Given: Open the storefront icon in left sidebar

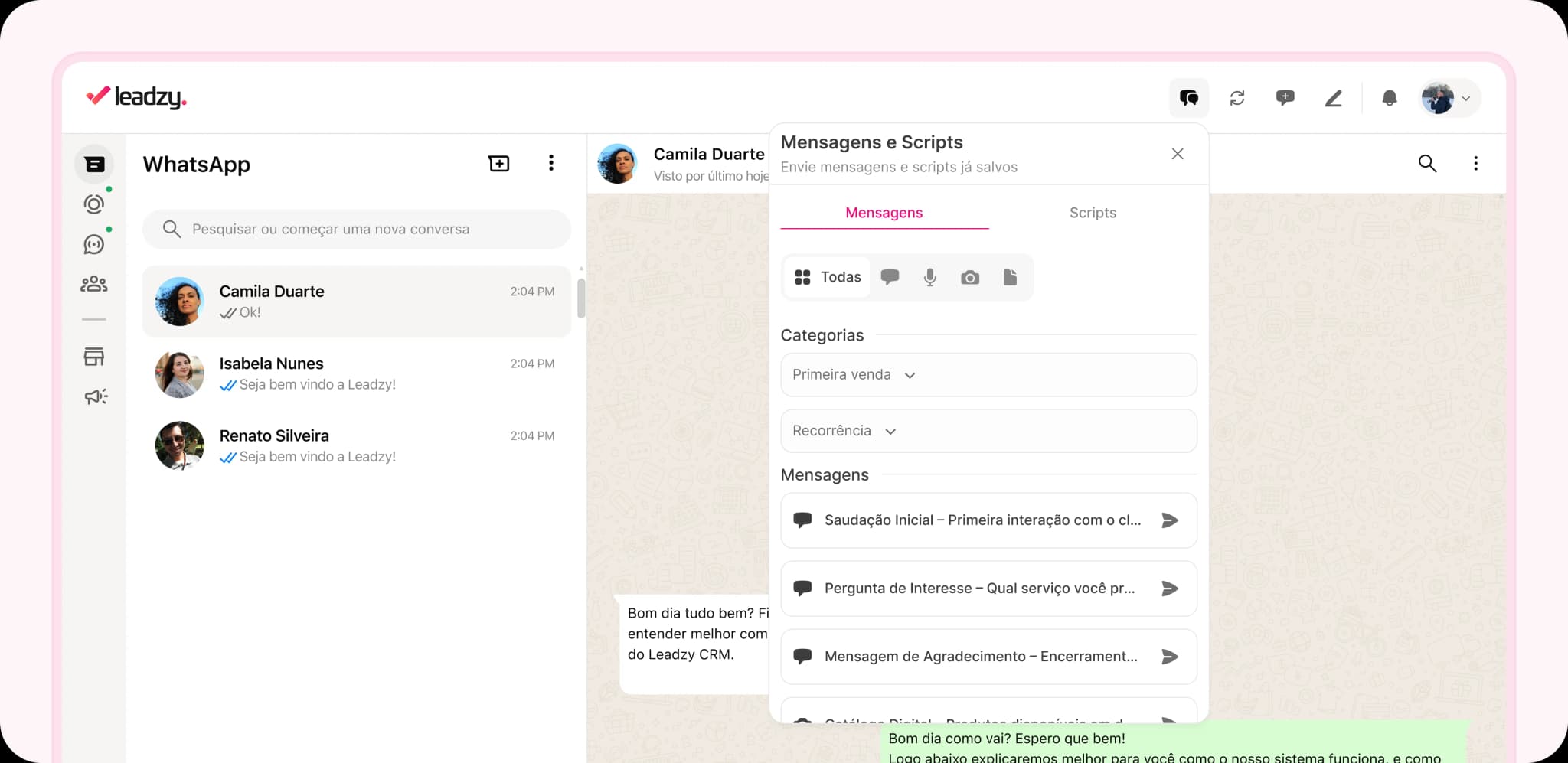Looking at the screenshot, I should 93,356.
